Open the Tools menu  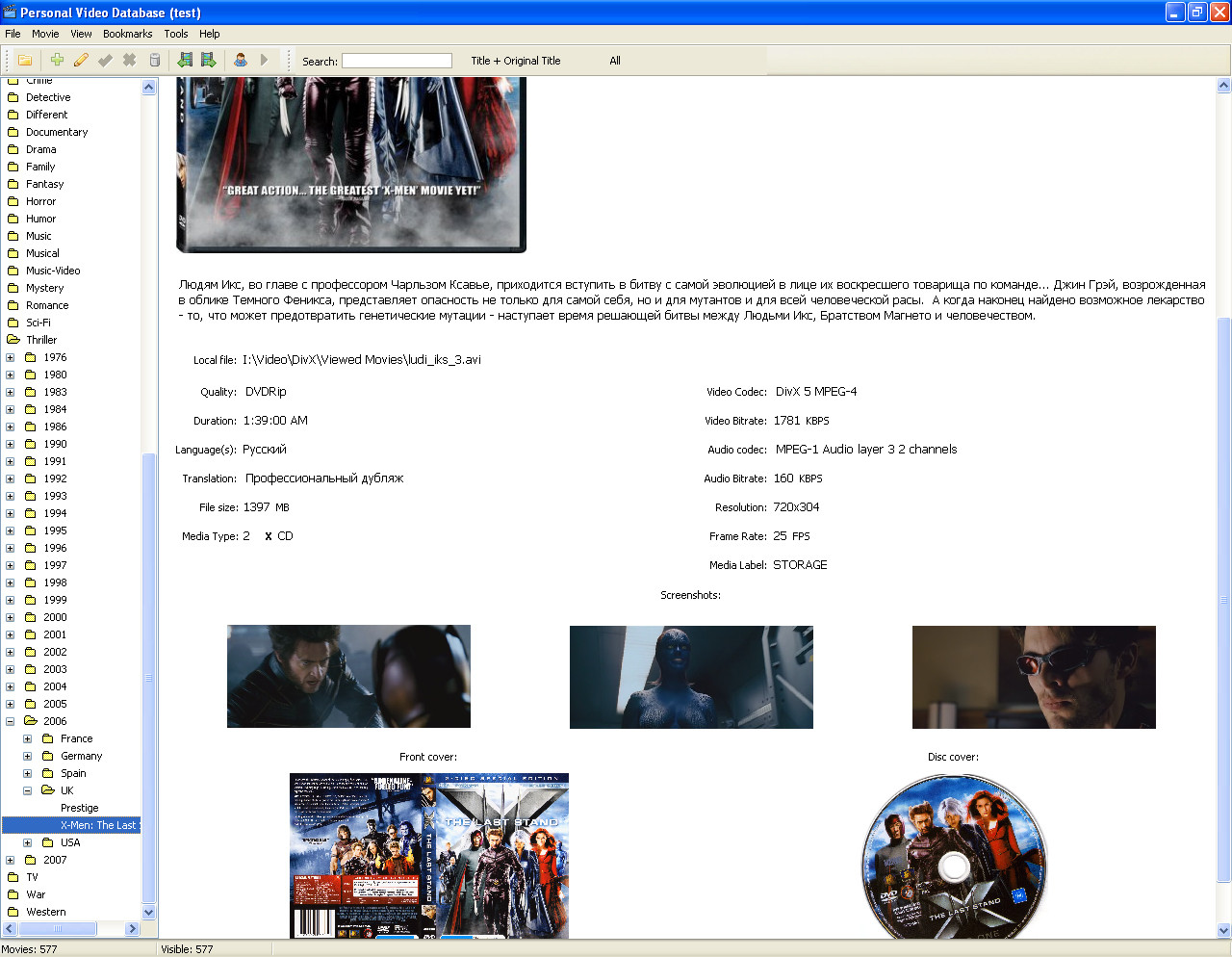point(176,34)
